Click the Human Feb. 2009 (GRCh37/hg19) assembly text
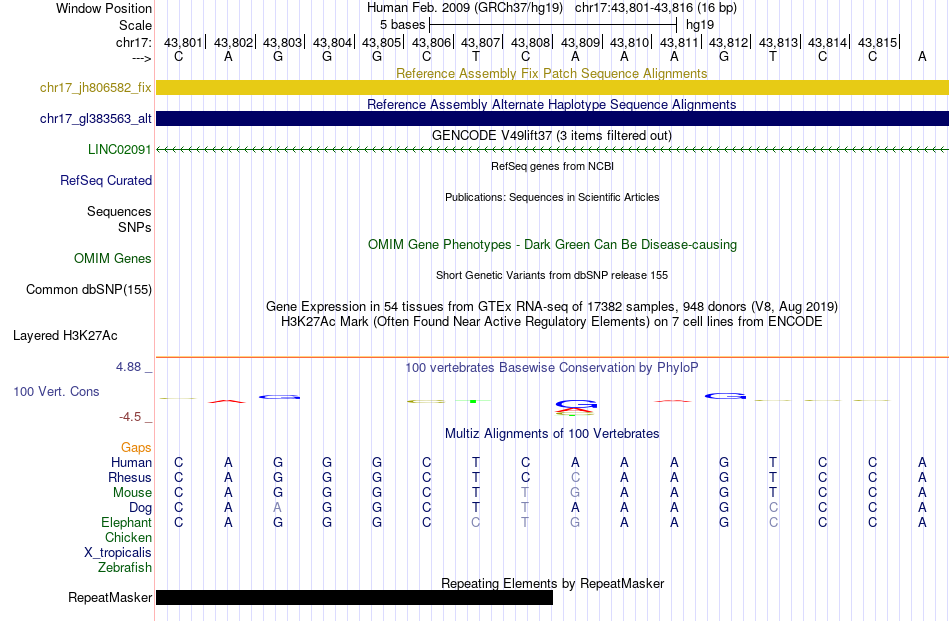The height and width of the screenshot is (621, 950). [465, 8]
